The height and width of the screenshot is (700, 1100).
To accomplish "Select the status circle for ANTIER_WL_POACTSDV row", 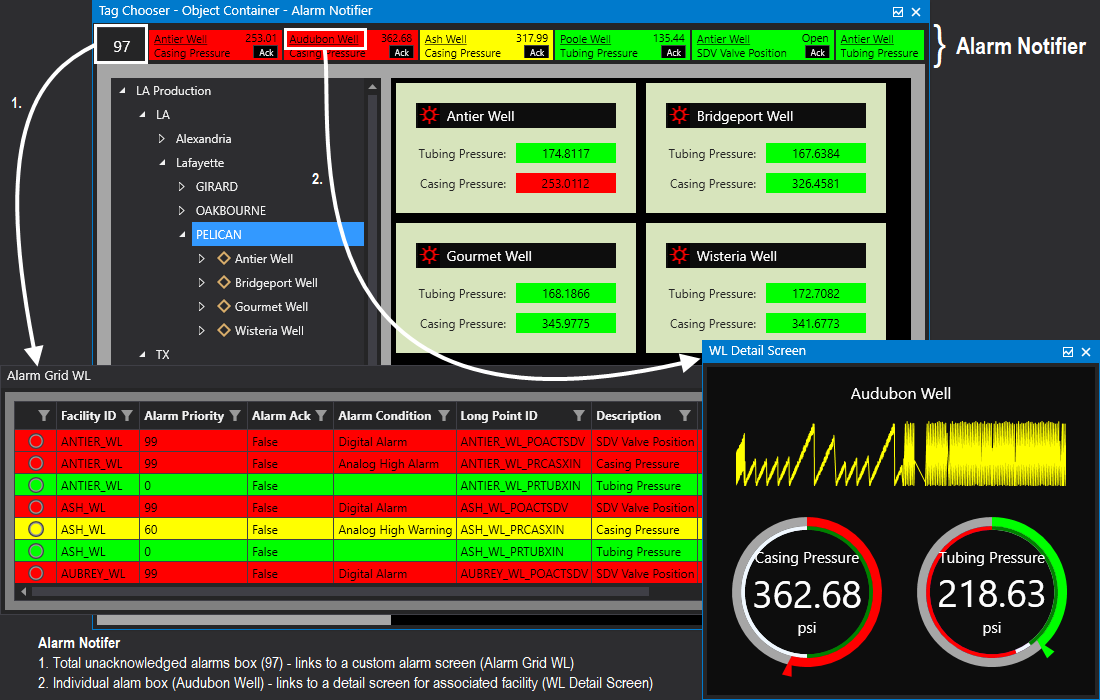I will coord(36,441).
